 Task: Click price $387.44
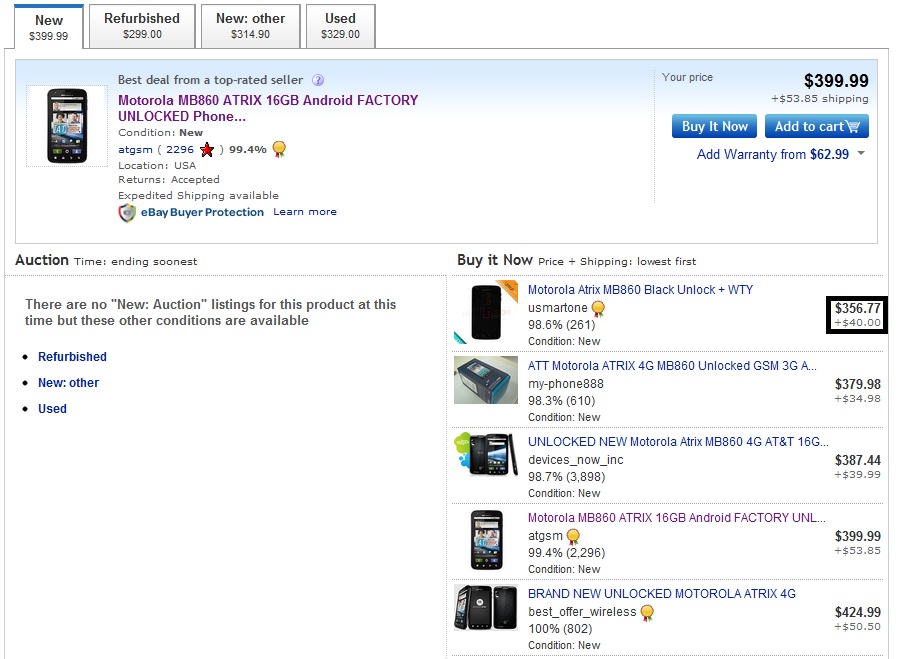[857, 461]
